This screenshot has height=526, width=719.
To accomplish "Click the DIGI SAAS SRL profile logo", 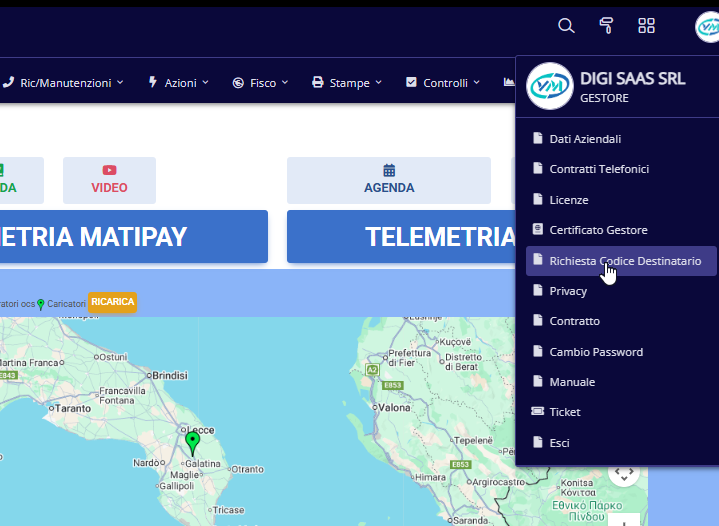I will click(549, 86).
